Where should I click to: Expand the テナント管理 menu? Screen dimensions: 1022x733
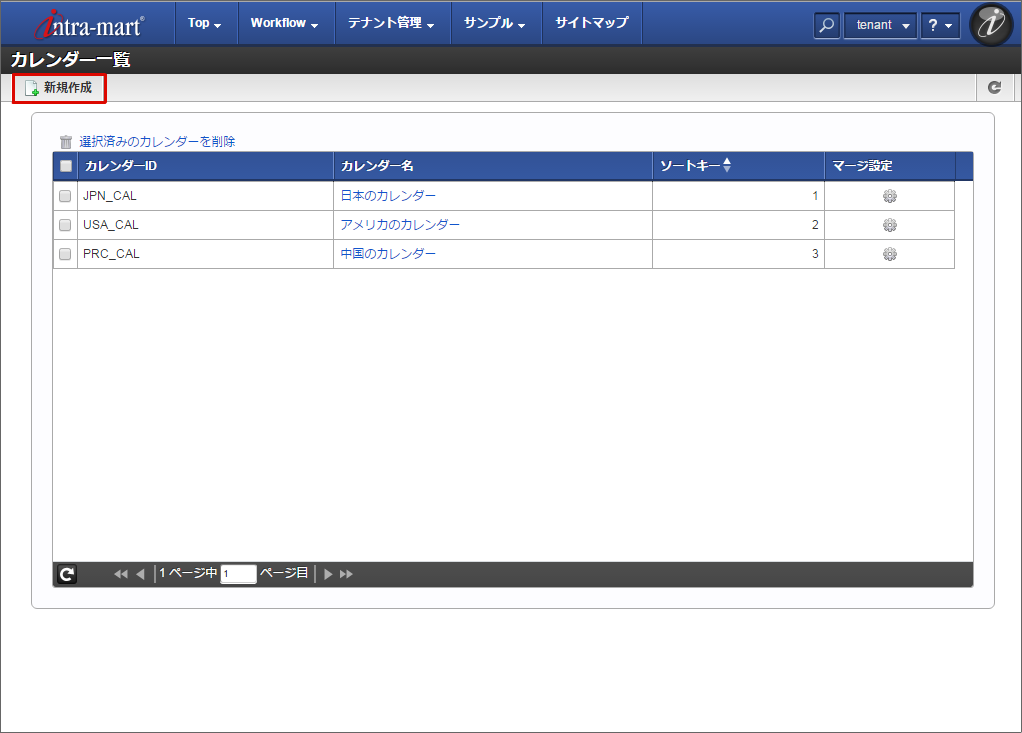click(x=391, y=23)
